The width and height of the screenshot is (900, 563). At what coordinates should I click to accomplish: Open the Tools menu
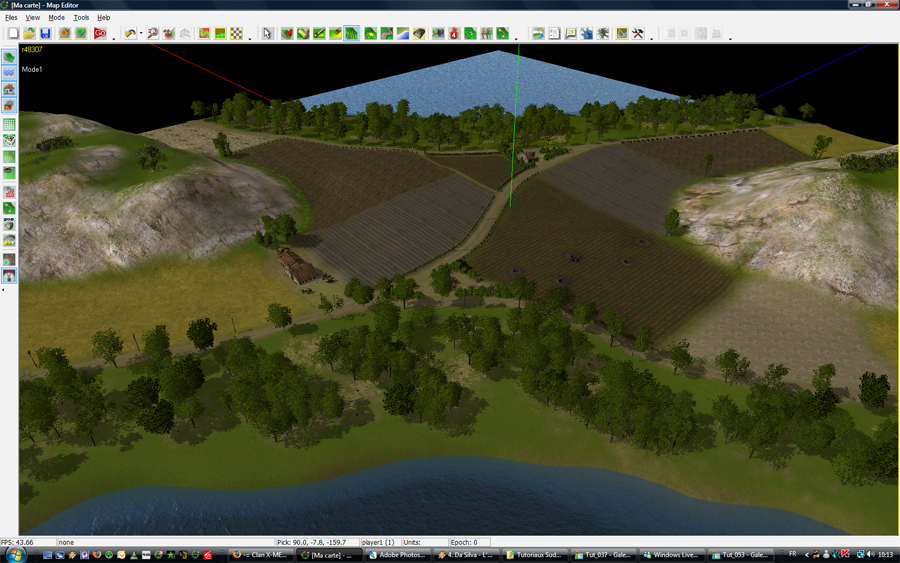pos(81,17)
